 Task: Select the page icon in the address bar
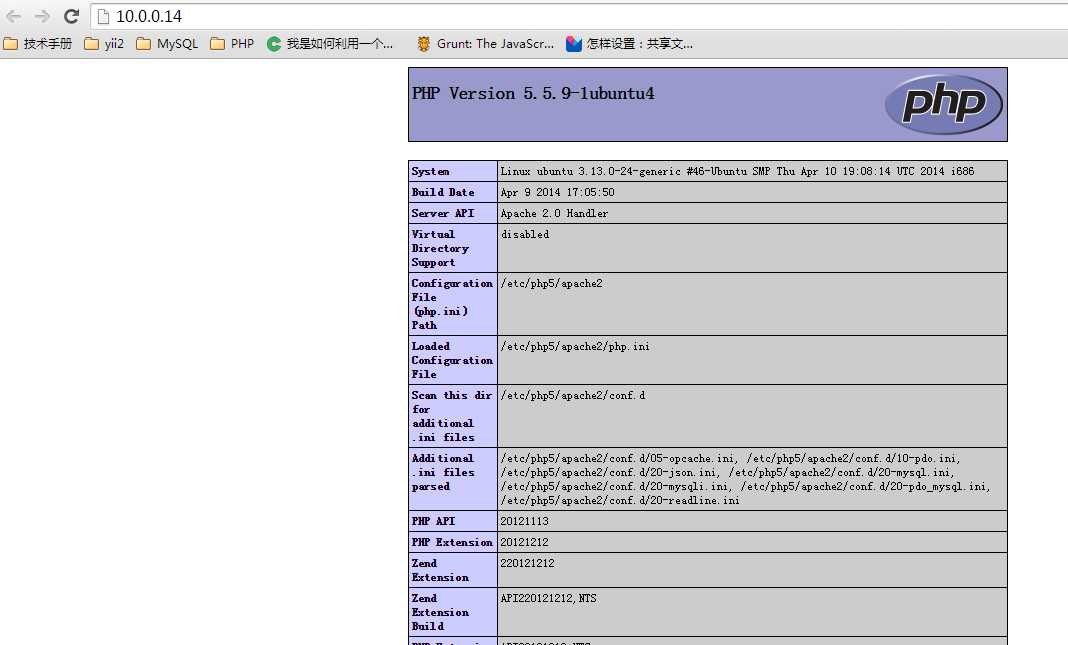click(x=103, y=16)
